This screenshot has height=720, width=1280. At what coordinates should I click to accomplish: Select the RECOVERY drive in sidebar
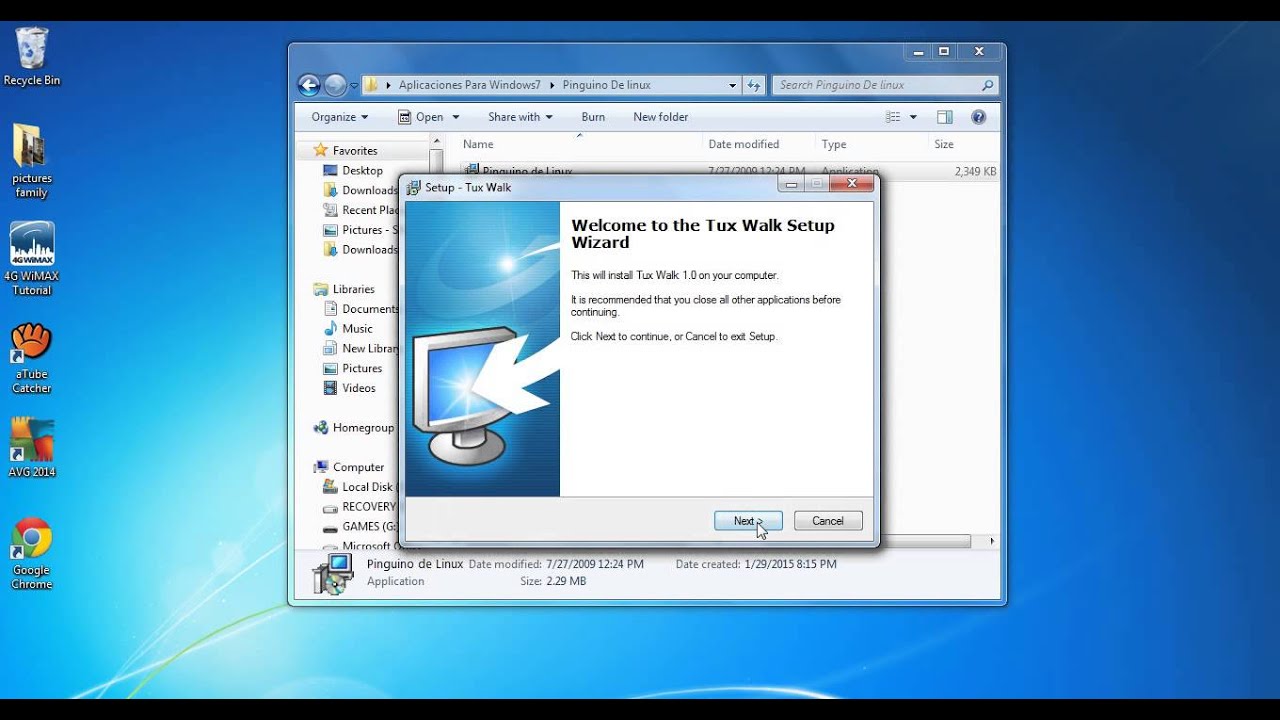pos(359,507)
